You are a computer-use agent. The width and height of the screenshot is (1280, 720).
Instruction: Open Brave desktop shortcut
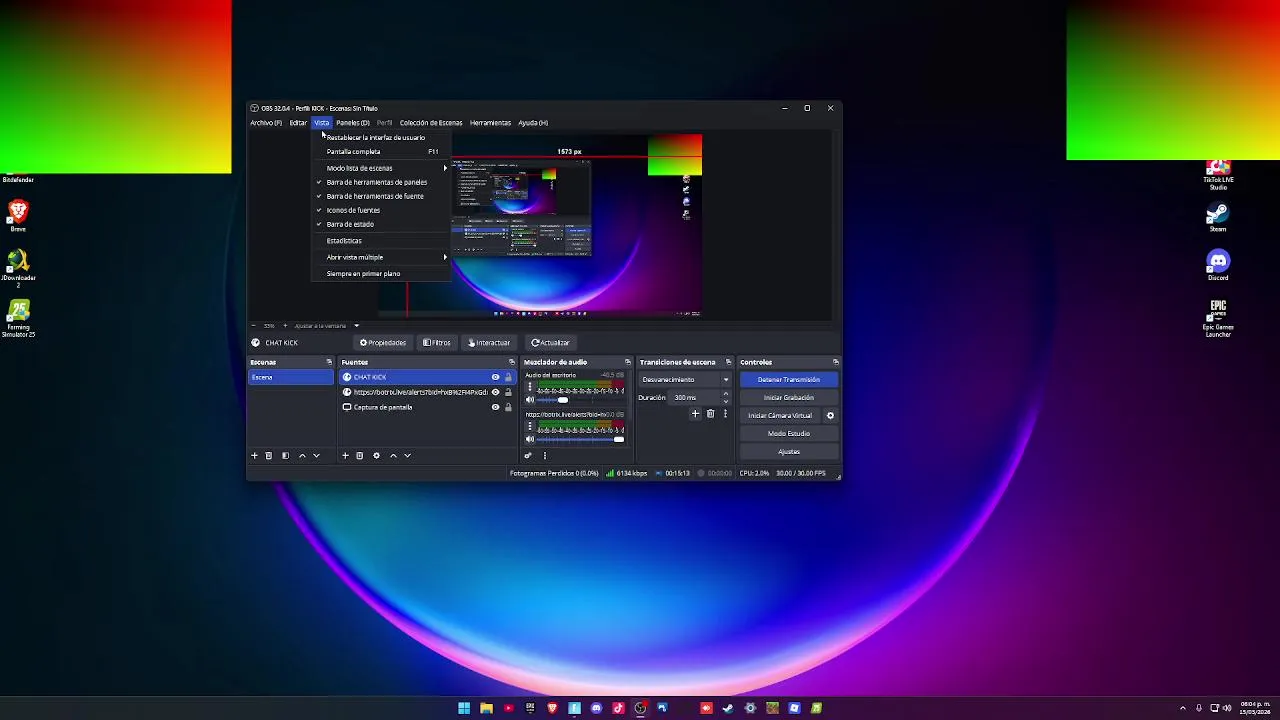point(18,215)
